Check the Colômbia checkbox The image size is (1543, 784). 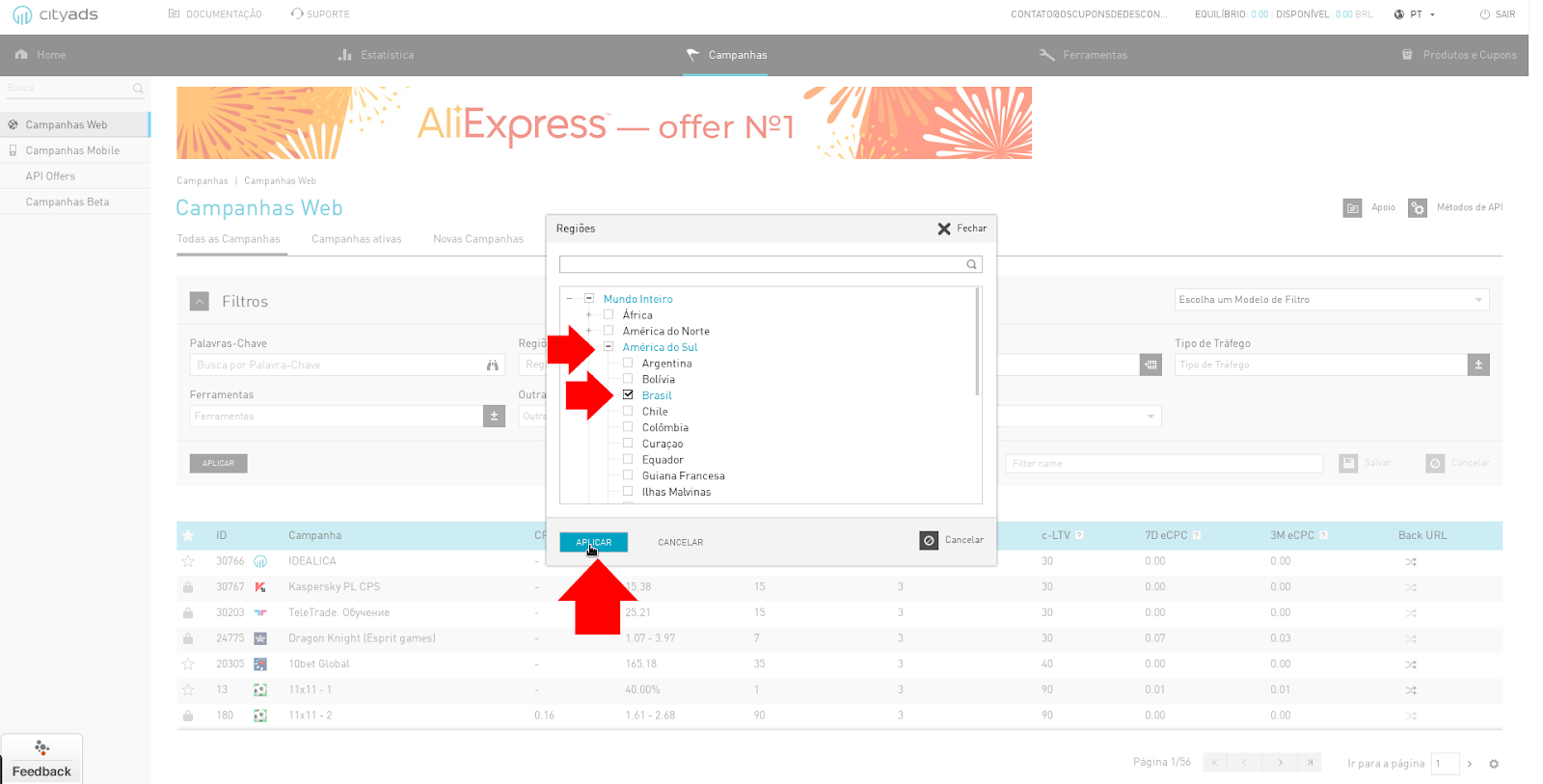[628, 427]
